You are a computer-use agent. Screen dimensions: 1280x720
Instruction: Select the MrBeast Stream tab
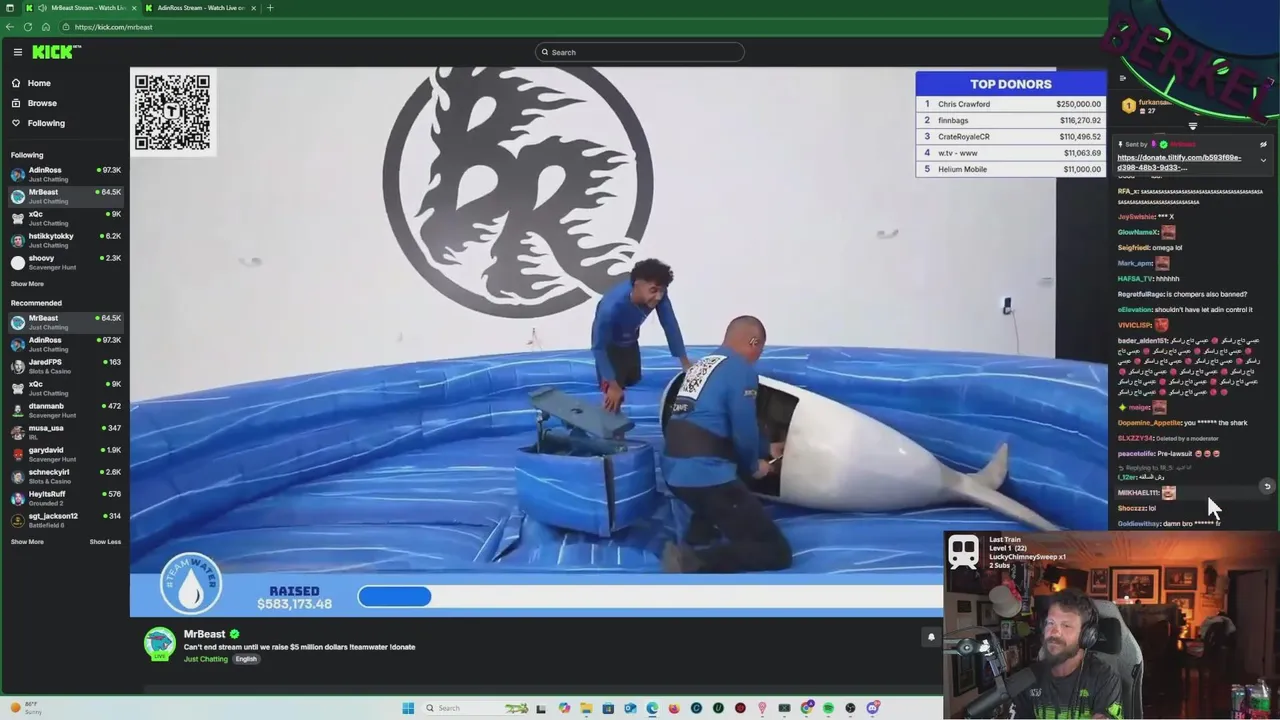82,8
